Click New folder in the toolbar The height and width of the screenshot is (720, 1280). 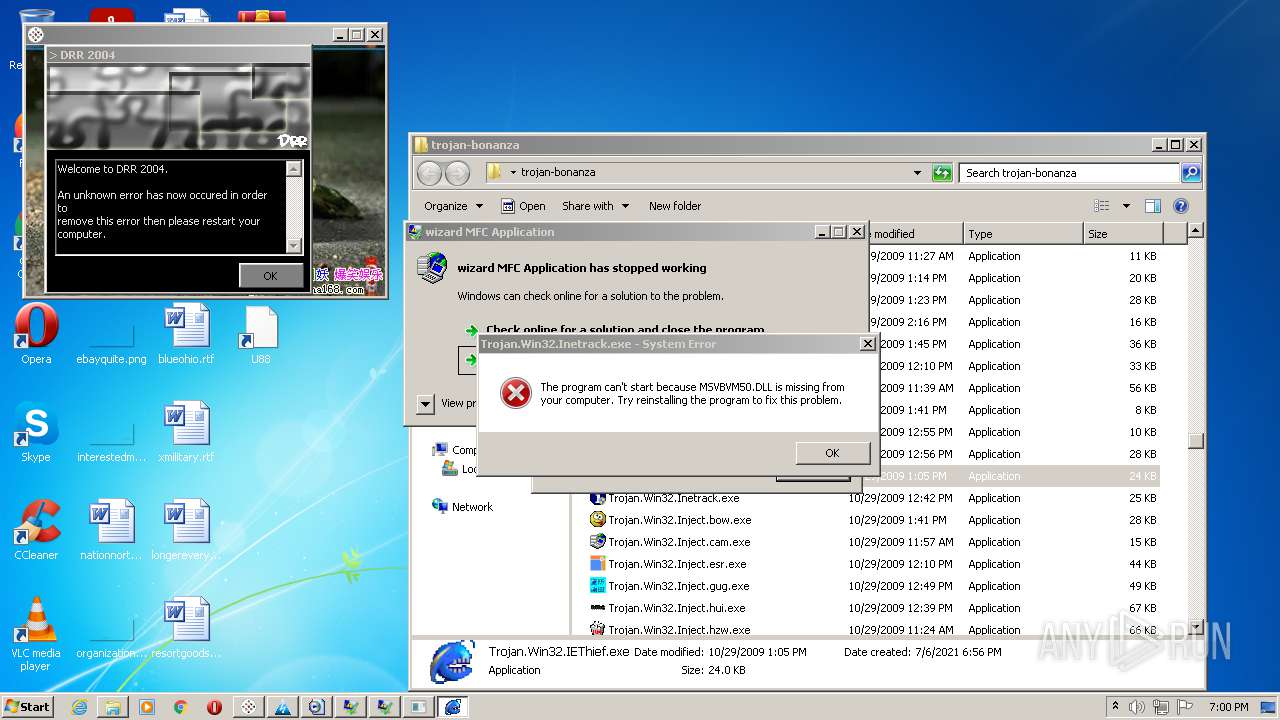(675, 206)
